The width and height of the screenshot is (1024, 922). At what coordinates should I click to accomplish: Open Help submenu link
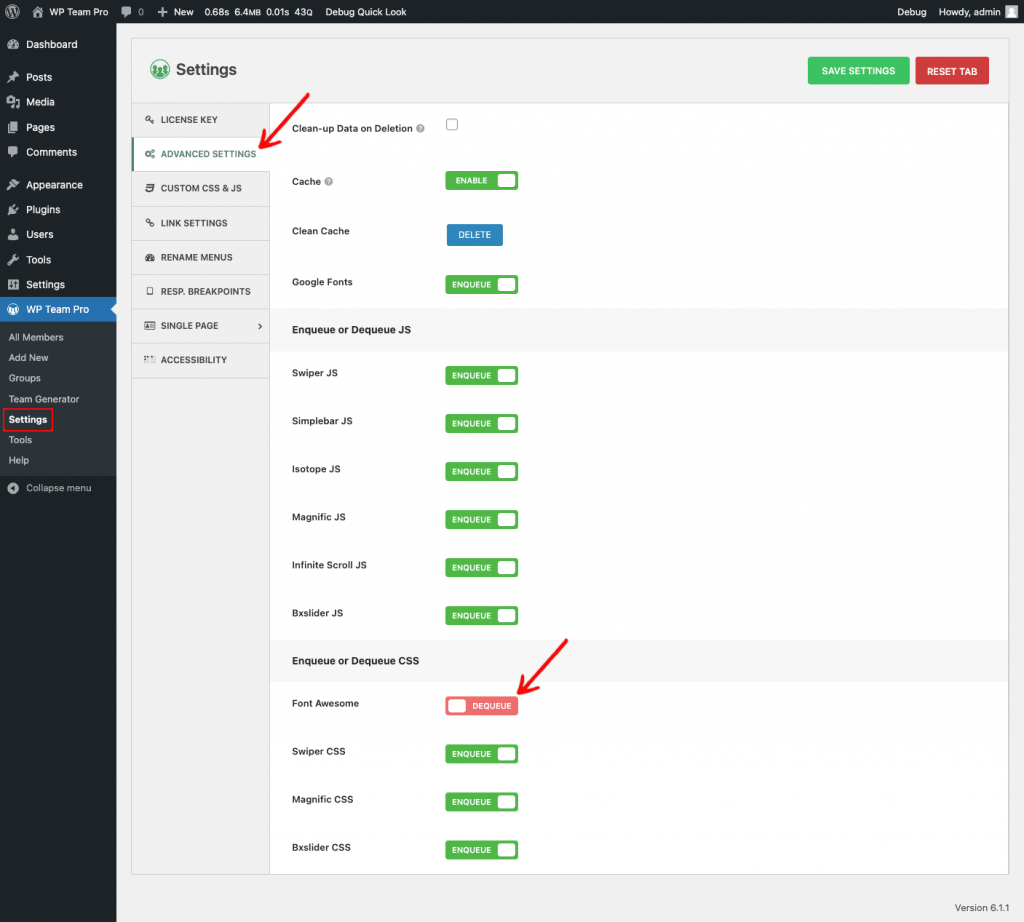click(18, 460)
